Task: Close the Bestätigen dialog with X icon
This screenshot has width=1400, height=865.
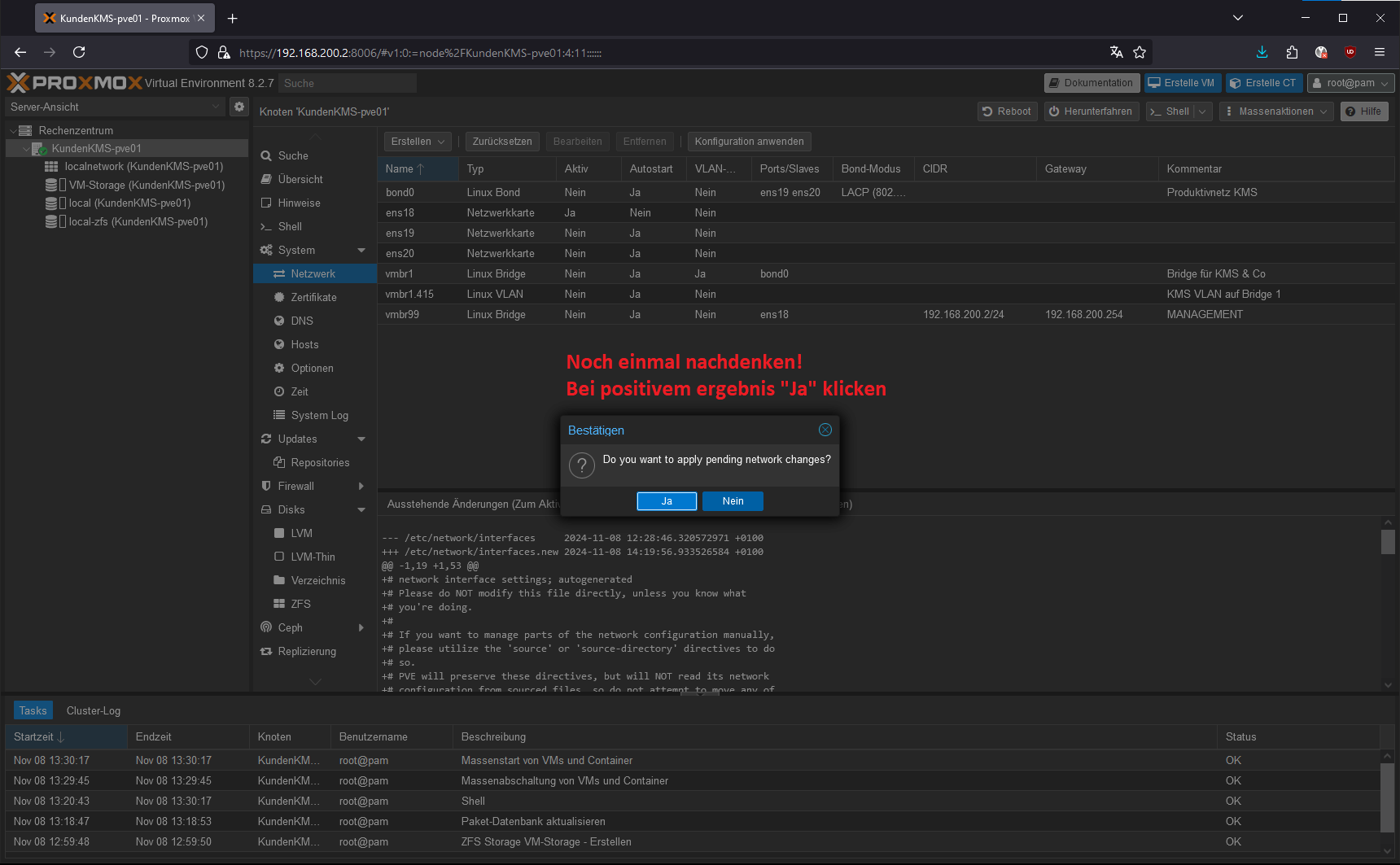Action: [825, 430]
